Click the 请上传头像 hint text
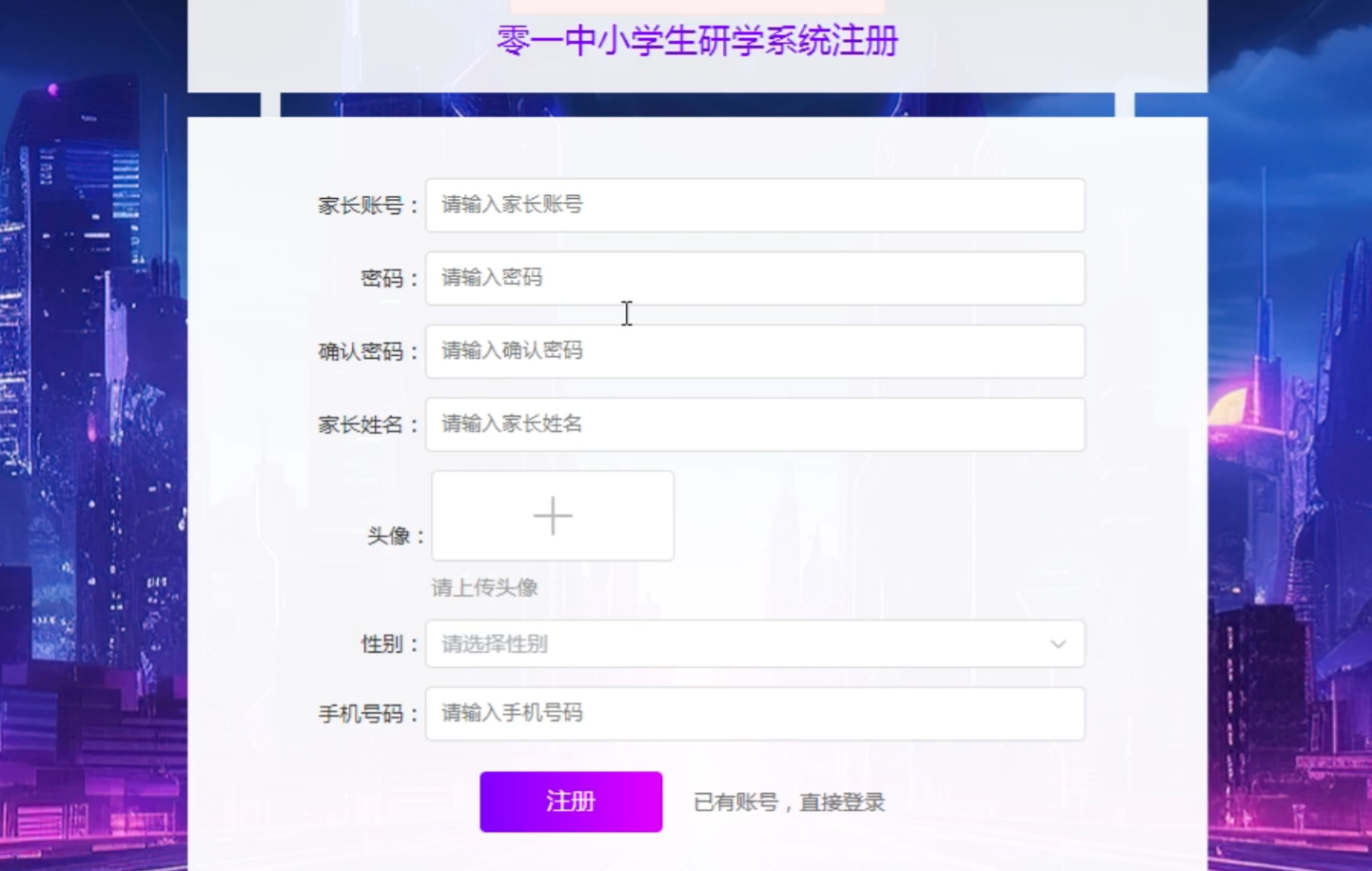Viewport: 1372px width, 871px height. click(484, 587)
